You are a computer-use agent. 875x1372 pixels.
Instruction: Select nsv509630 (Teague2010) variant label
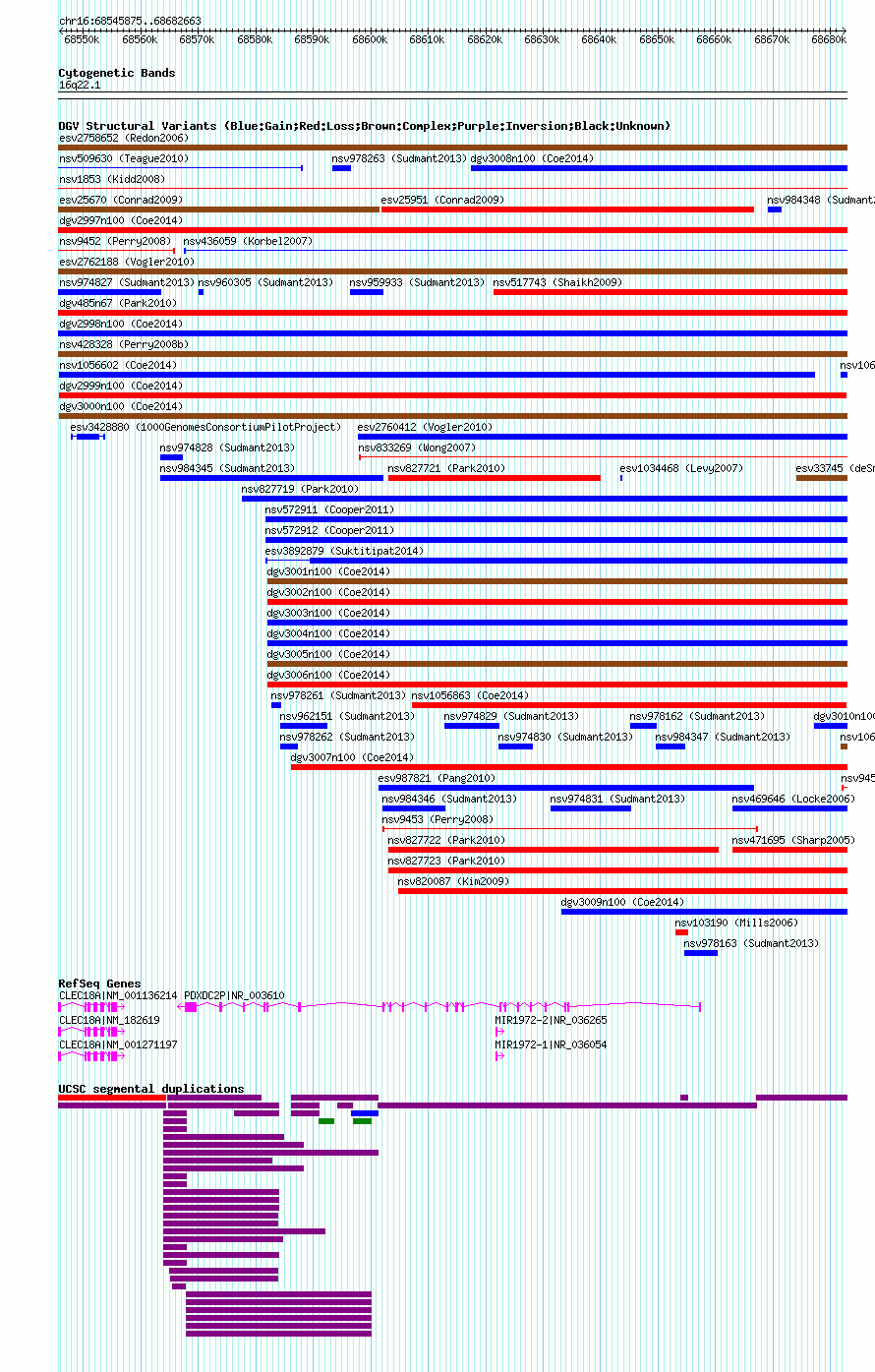pos(124,158)
